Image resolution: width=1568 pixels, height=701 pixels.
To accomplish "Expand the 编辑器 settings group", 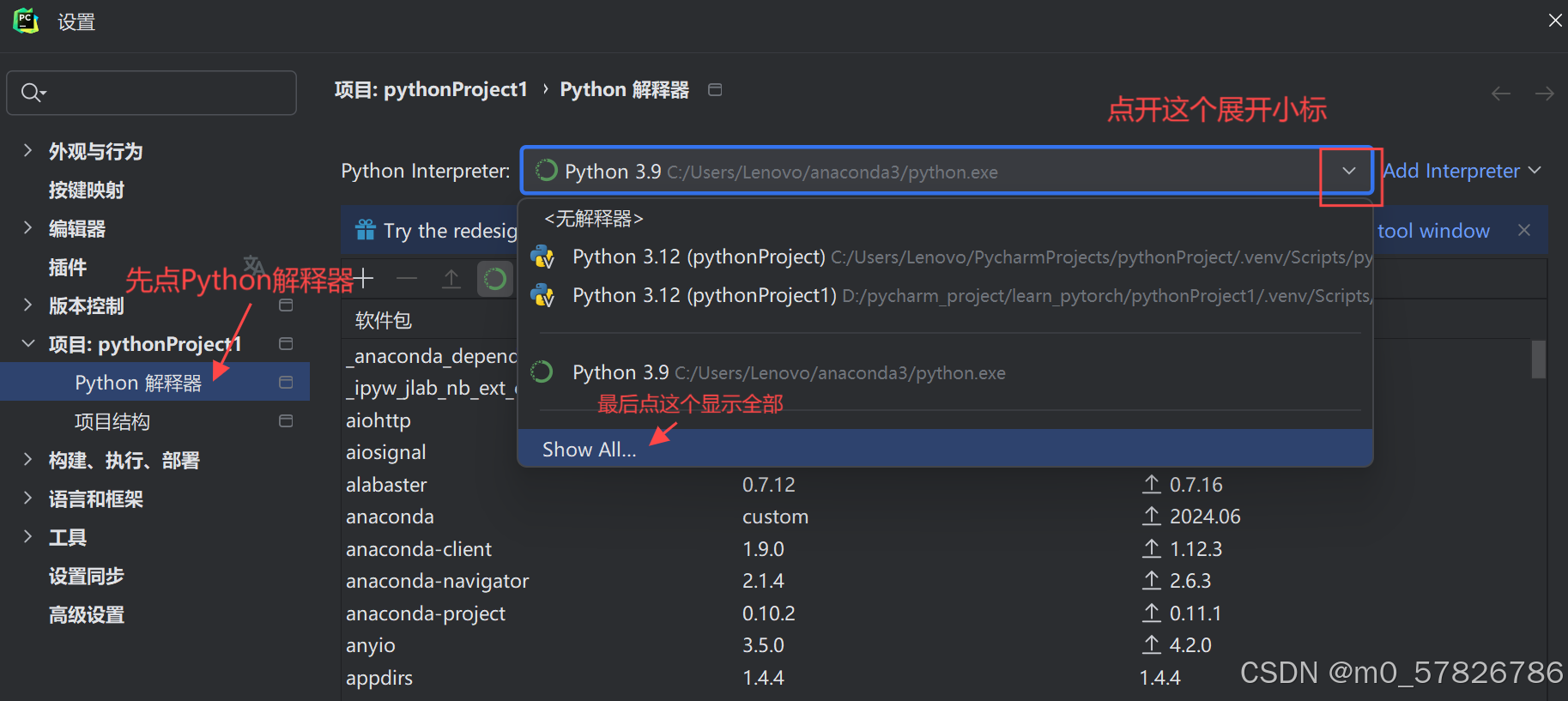I will tap(27, 228).
